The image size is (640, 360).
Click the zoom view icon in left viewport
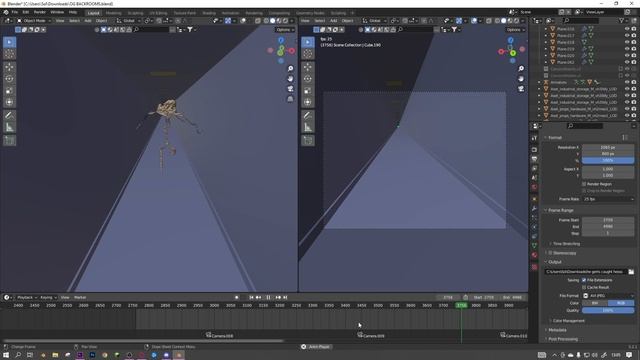(290, 69)
